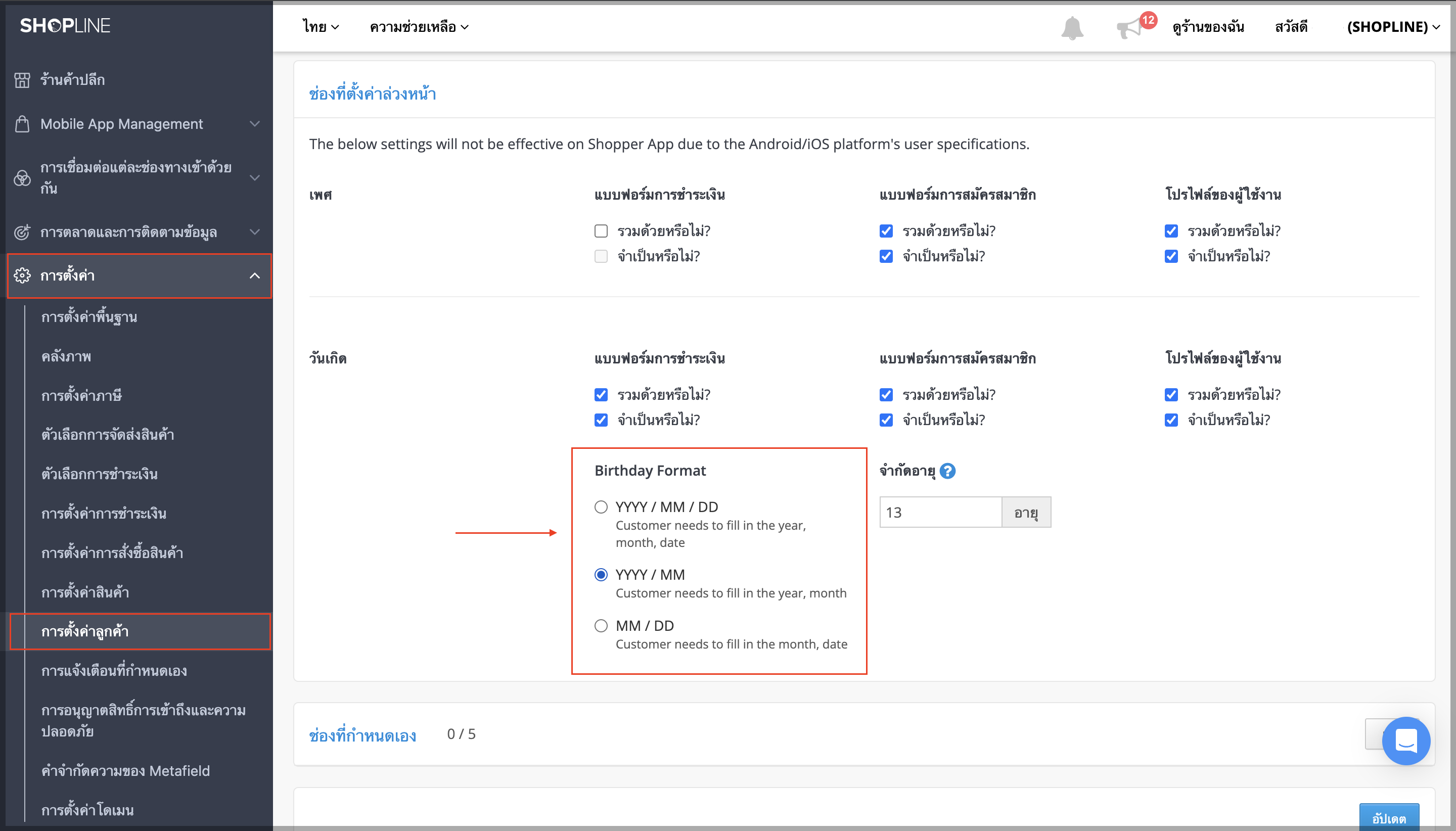Uncheck gender required box under signup form
1456x831 pixels.
(x=886, y=256)
